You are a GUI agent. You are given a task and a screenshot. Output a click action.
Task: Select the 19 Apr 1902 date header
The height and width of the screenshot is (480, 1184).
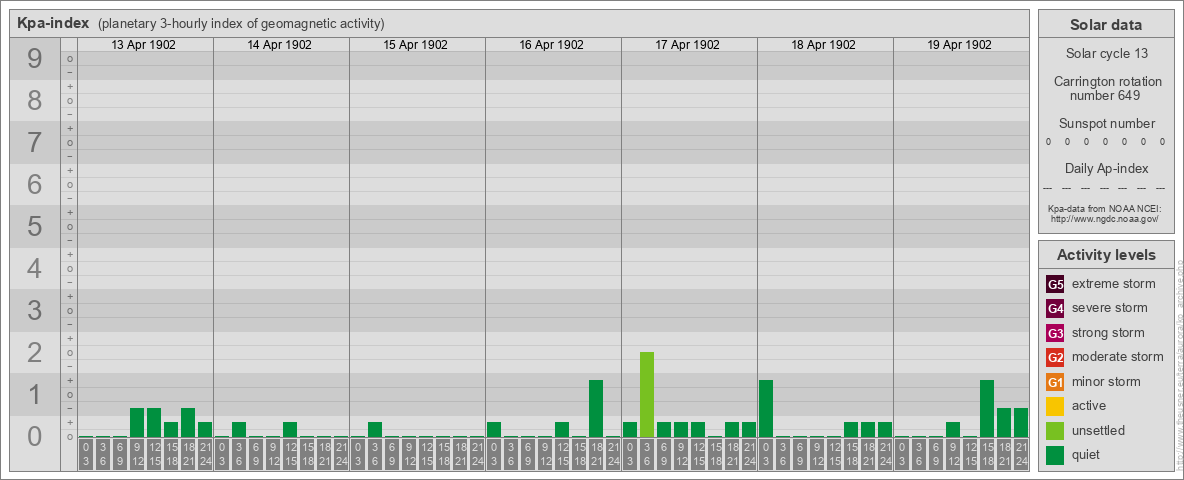(x=959, y=45)
